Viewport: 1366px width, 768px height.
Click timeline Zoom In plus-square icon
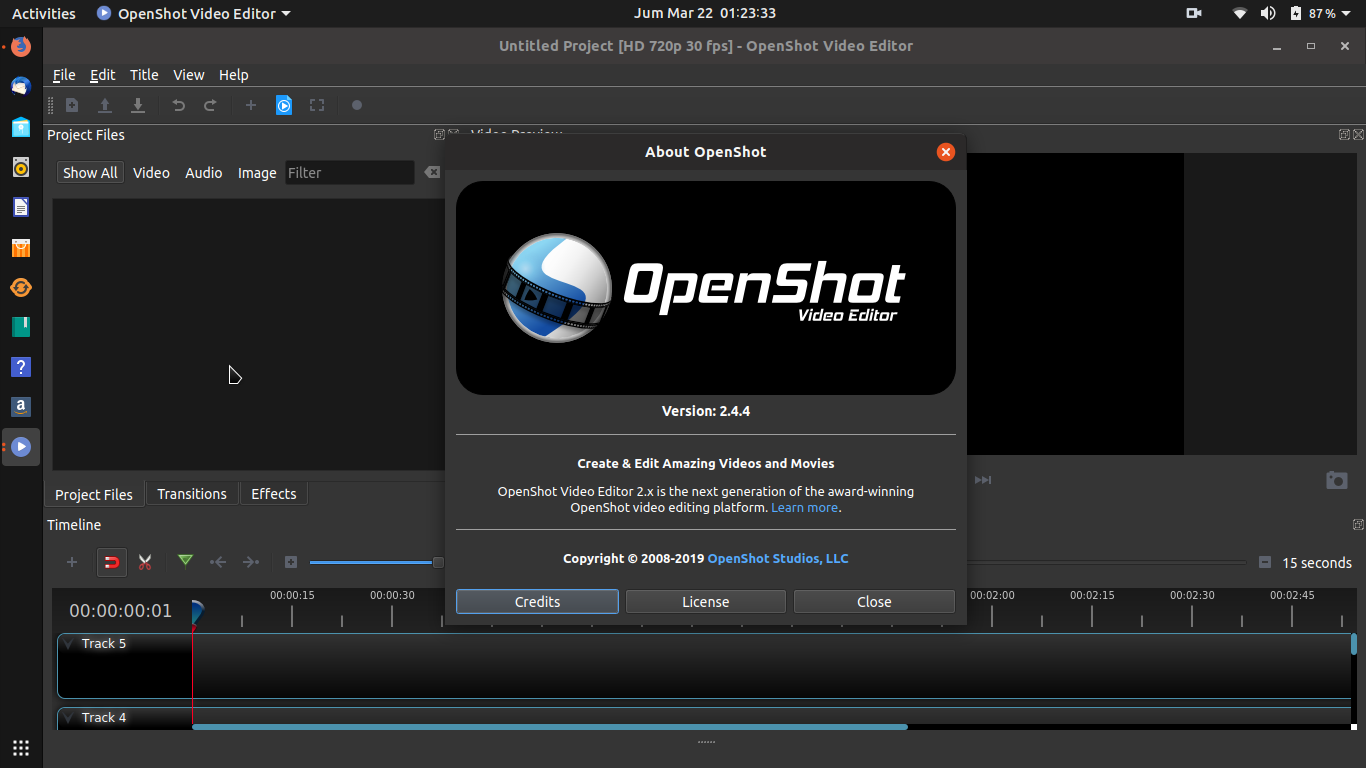click(x=291, y=562)
